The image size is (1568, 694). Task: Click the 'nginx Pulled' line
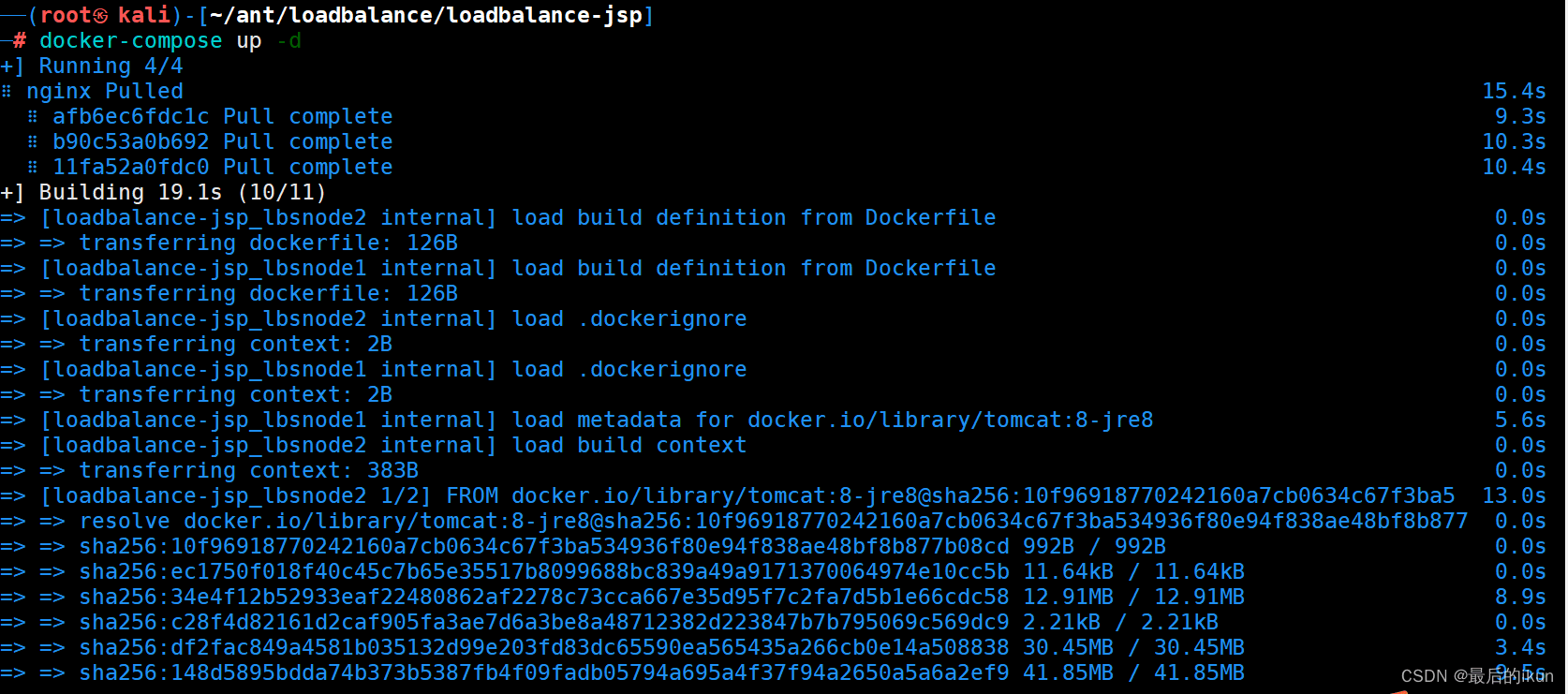[x=105, y=91]
